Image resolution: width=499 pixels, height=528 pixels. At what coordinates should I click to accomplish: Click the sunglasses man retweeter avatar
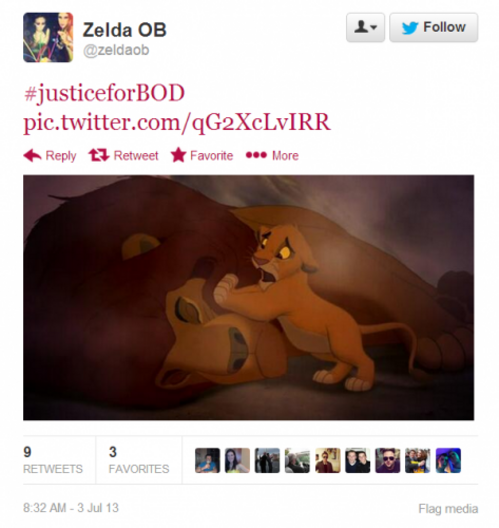point(388,460)
